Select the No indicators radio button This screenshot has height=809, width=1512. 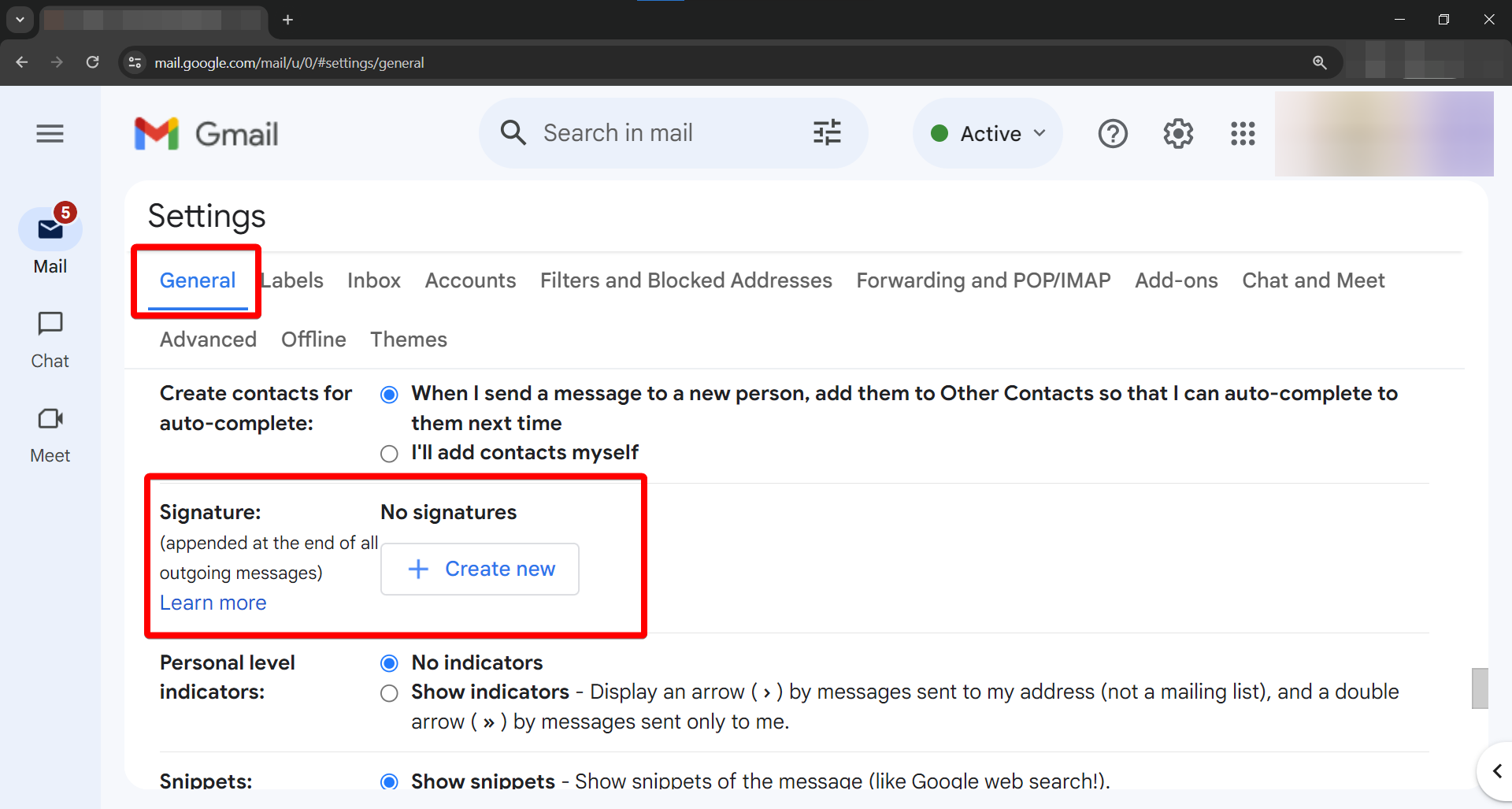[389, 663]
